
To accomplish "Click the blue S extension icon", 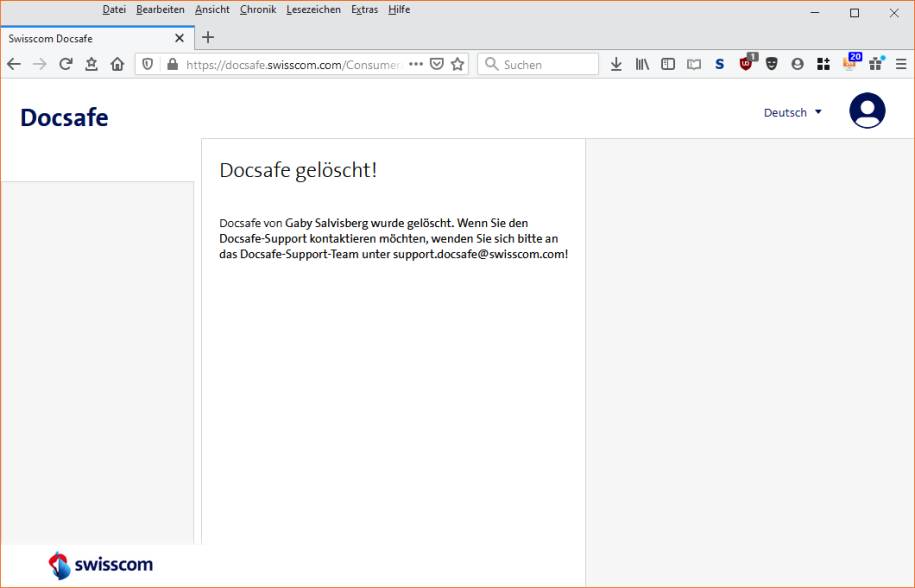I will (720, 64).
